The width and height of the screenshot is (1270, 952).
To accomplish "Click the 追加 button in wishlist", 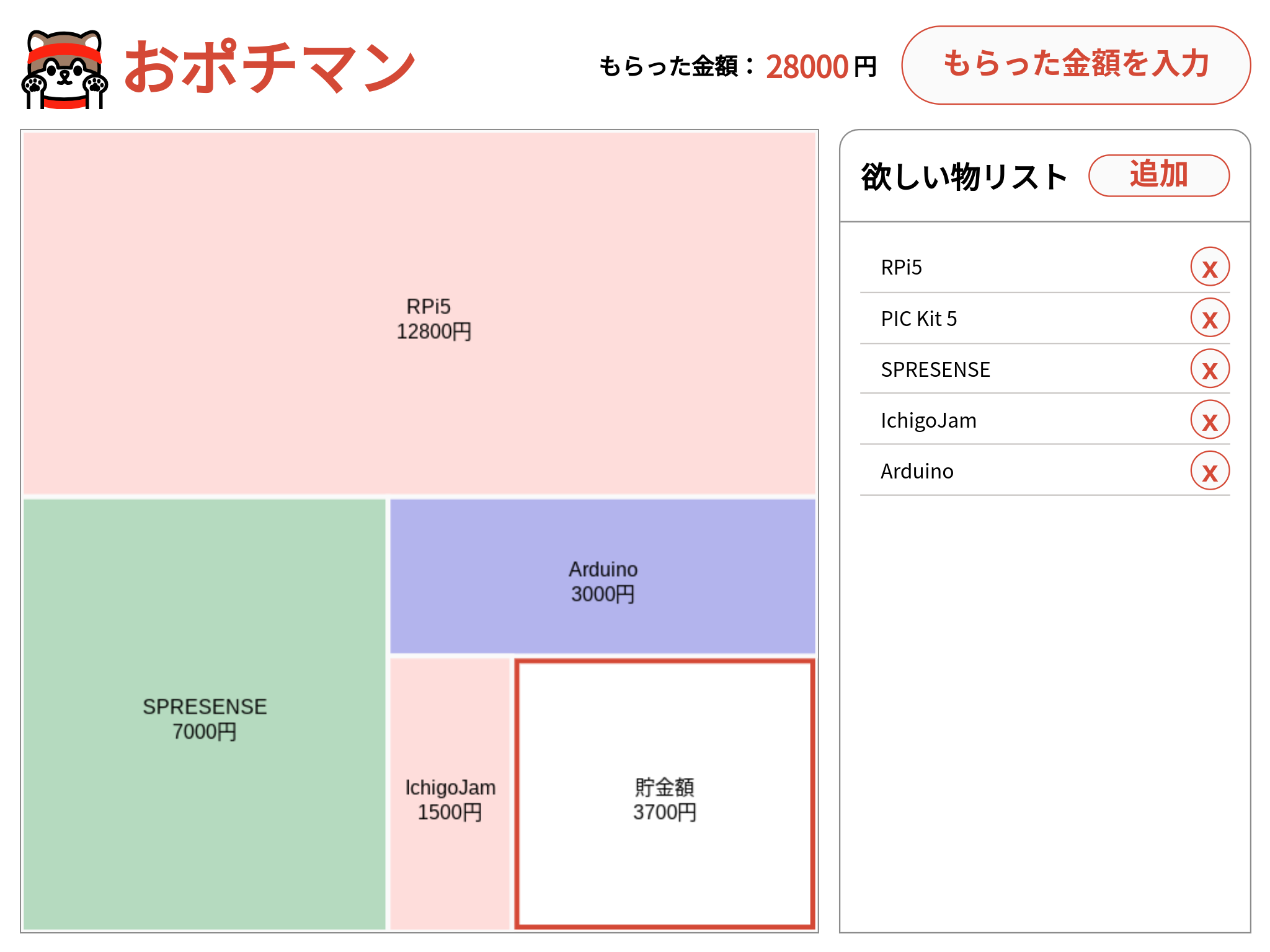I will coord(1158,175).
